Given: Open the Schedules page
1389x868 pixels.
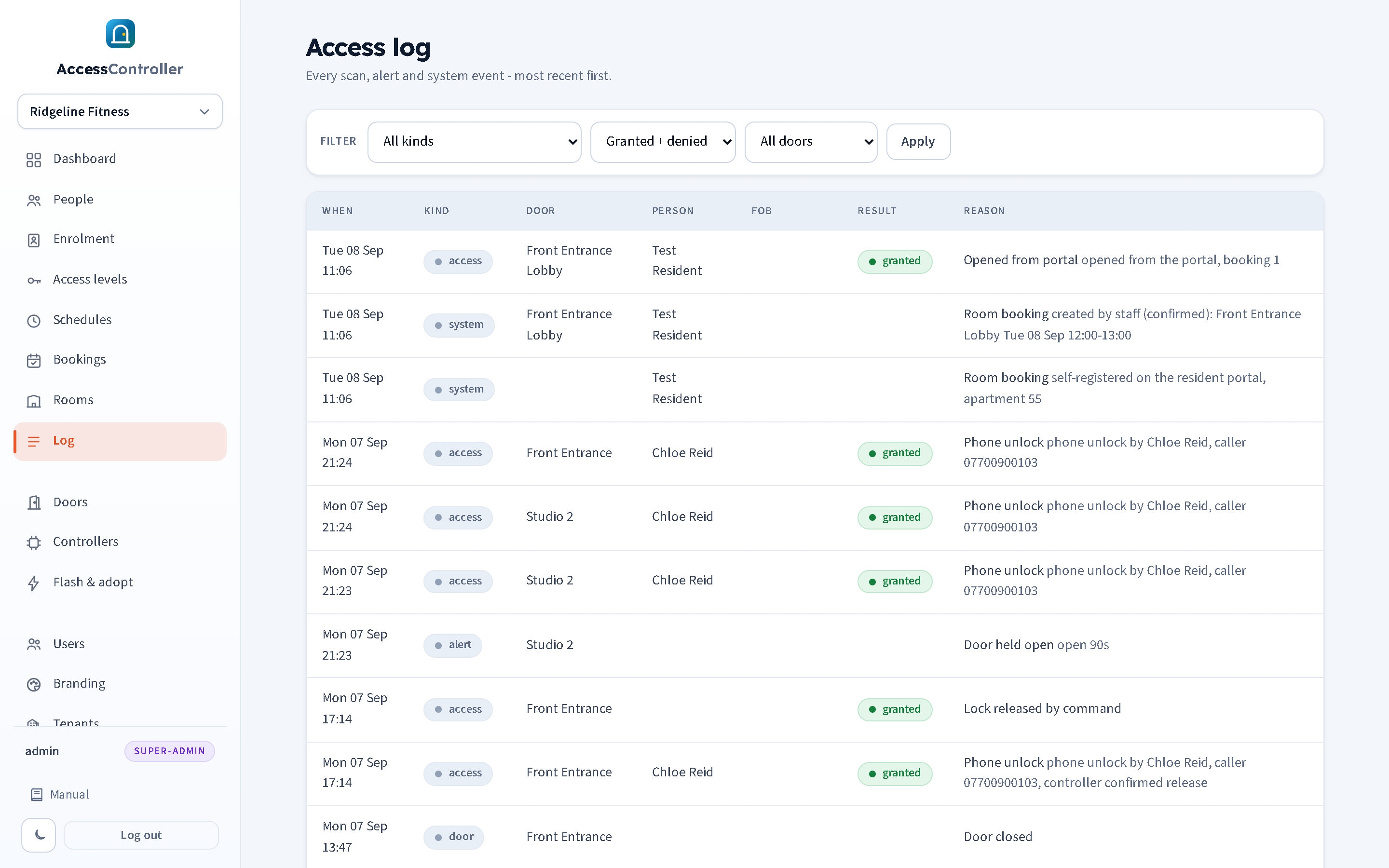Looking at the screenshot, I should (x=120, y=320).
